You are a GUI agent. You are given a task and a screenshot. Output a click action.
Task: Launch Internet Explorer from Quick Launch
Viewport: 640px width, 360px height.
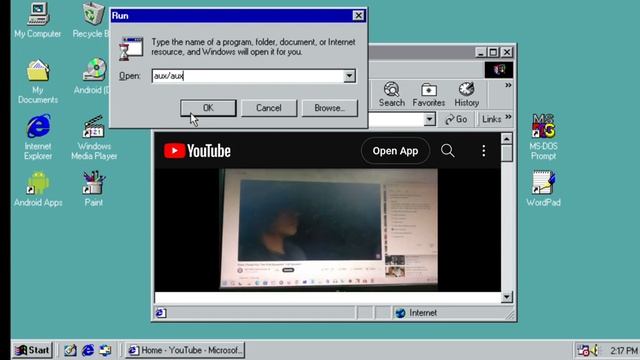tap(88, 350)
